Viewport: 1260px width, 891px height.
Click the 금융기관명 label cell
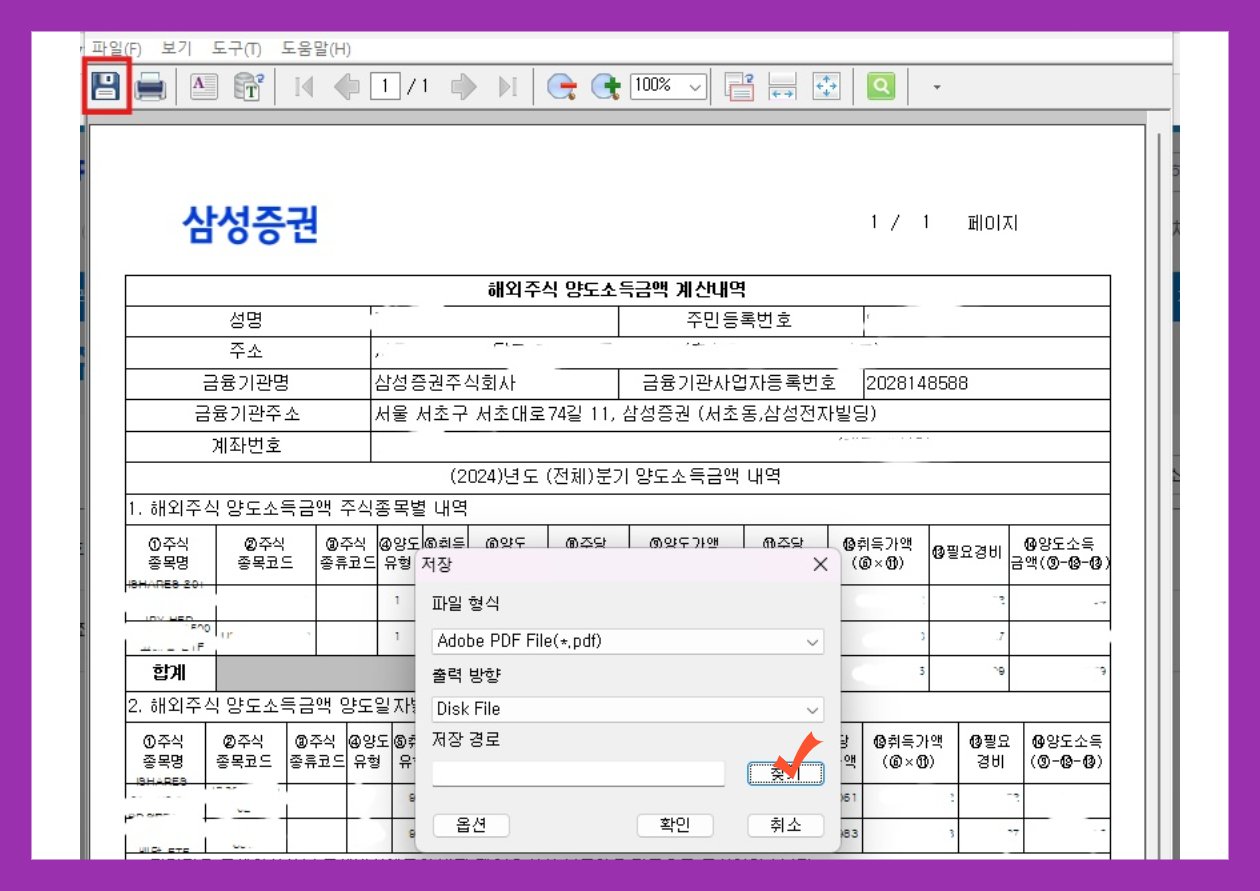[246, 383]
